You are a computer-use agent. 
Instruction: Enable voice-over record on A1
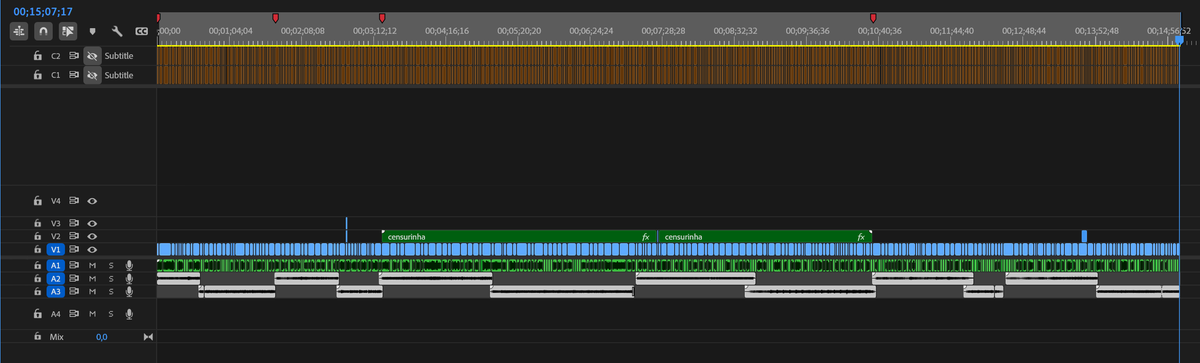[128, 265]
